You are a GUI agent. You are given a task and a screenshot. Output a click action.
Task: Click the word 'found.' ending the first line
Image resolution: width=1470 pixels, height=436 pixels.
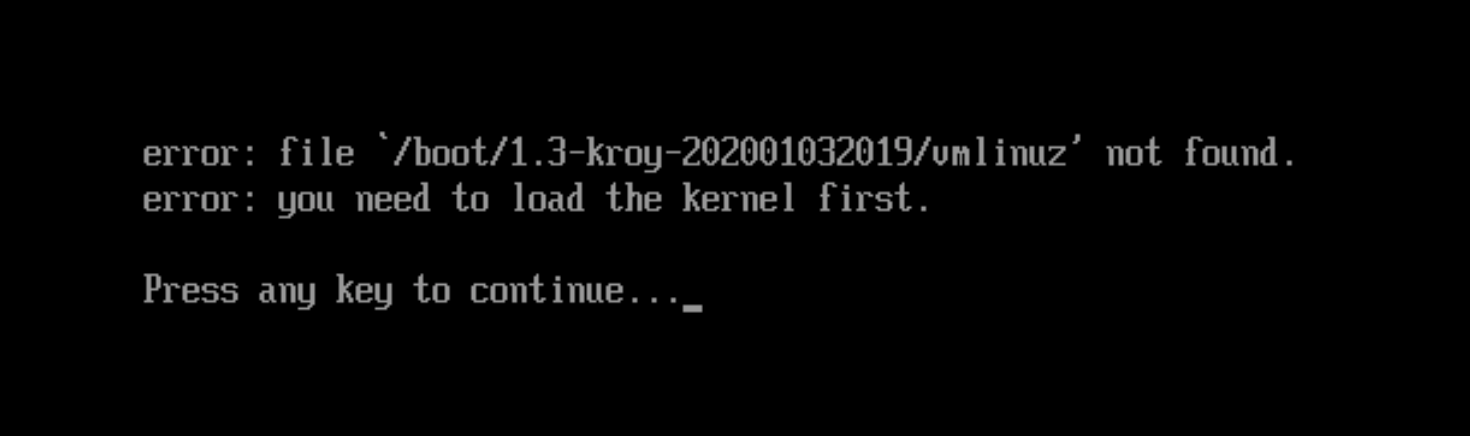(1239, 153)
